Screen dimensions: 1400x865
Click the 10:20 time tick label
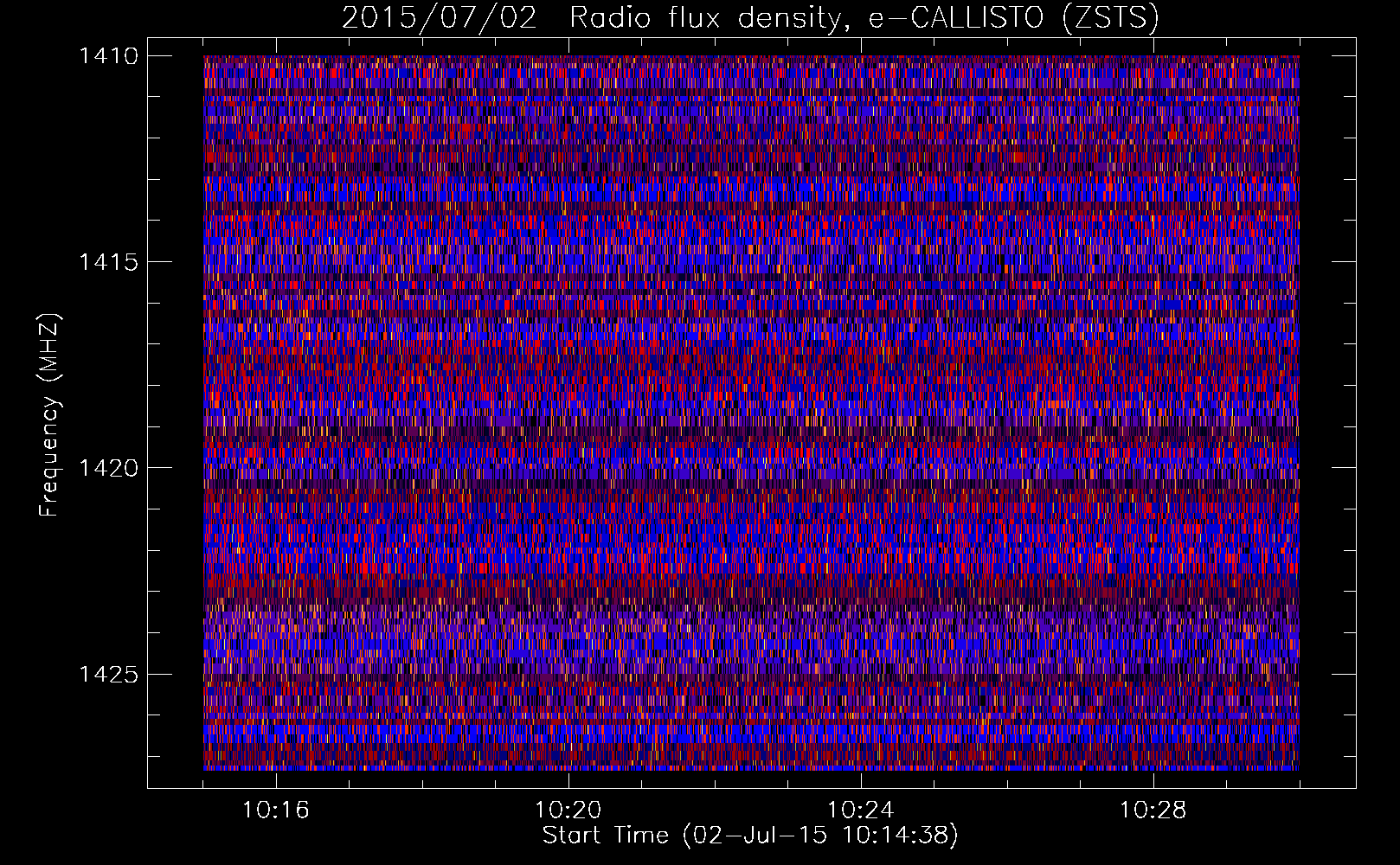pyautogui.click(x=568, y=811)
